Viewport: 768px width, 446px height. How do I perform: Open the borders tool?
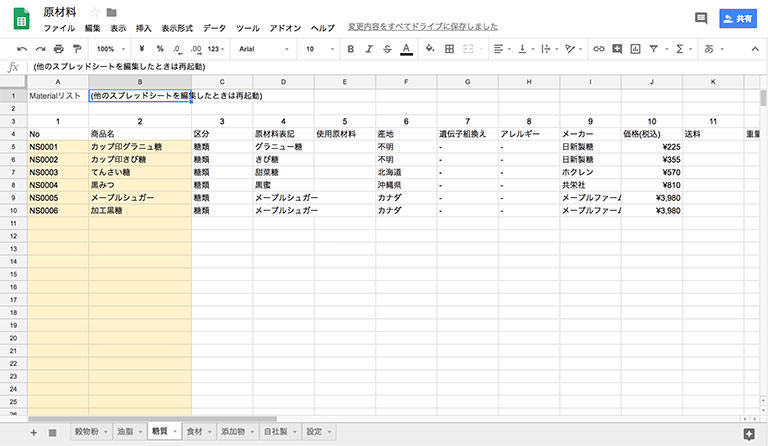tap(450, 48)
